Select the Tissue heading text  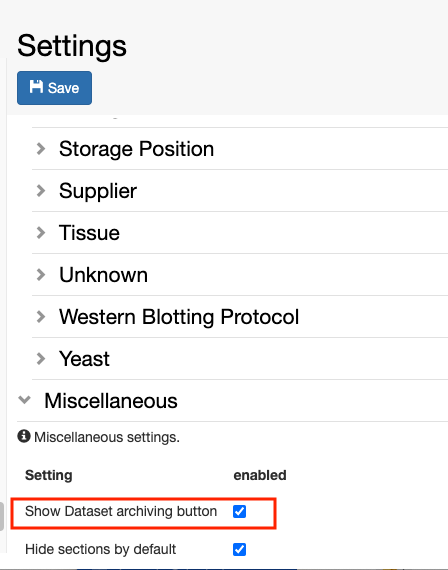pyautogui.click(x=89, y=233)
